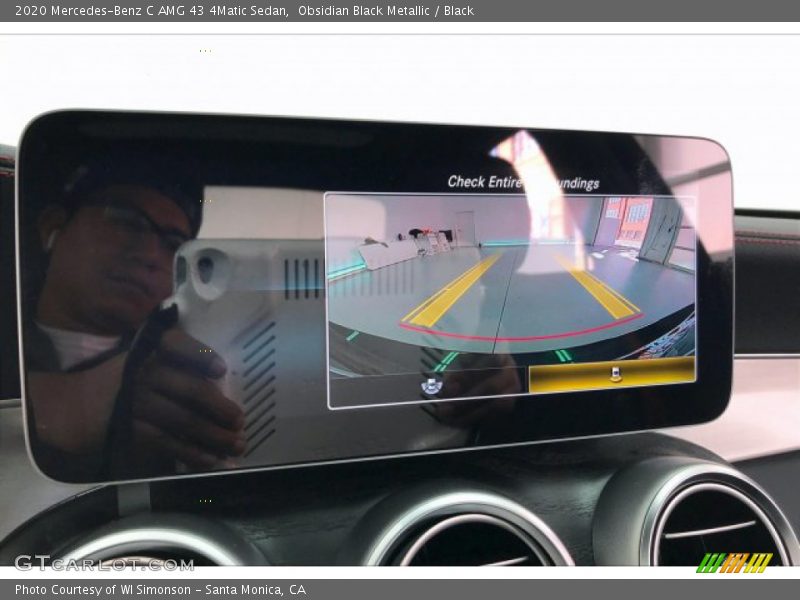Click the "Photo Courtesy of WI Simonson" credit
This screenshot has width=800, height=600.
(103, 590)
